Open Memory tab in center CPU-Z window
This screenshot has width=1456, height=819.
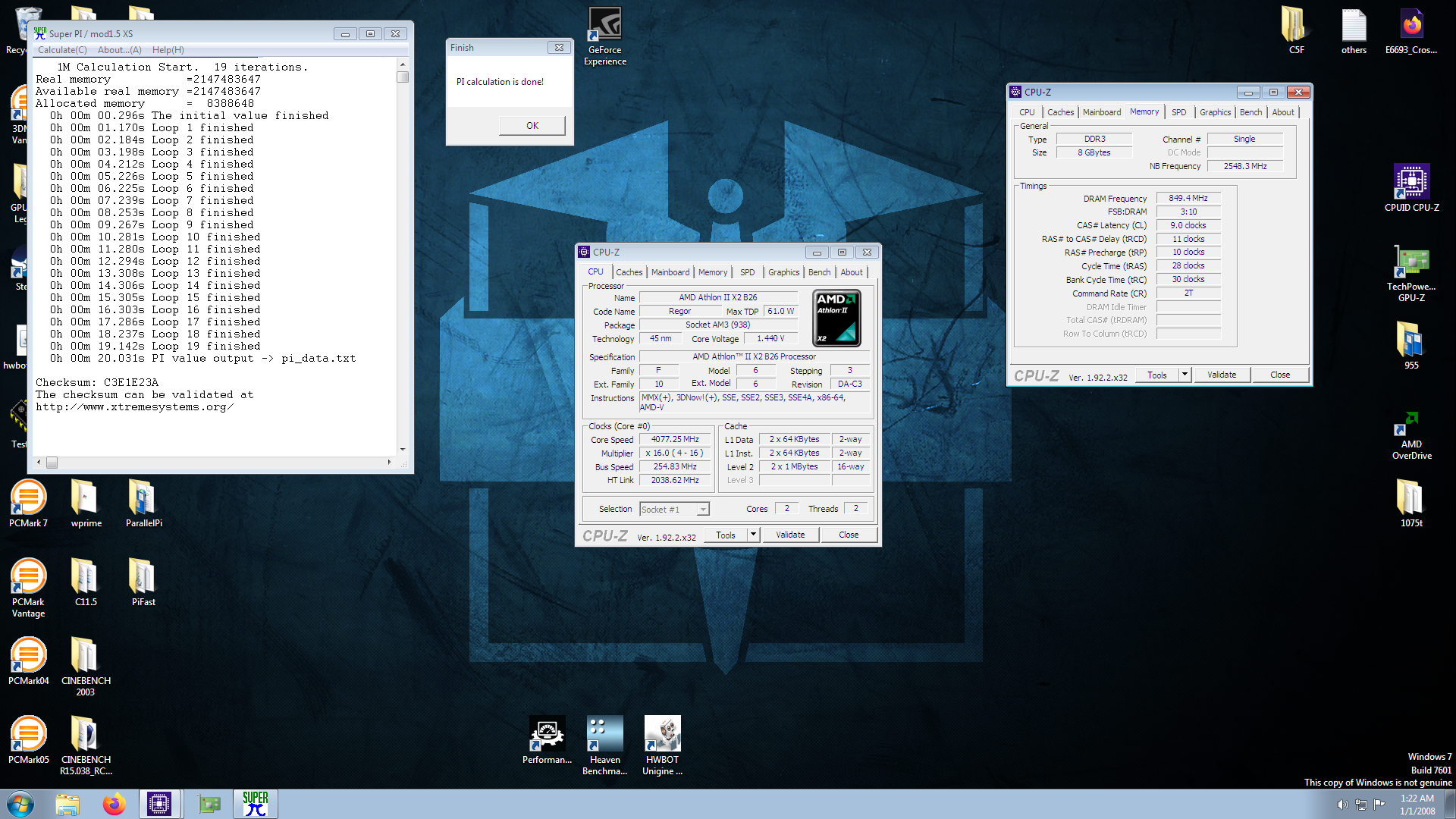point(712,272)
